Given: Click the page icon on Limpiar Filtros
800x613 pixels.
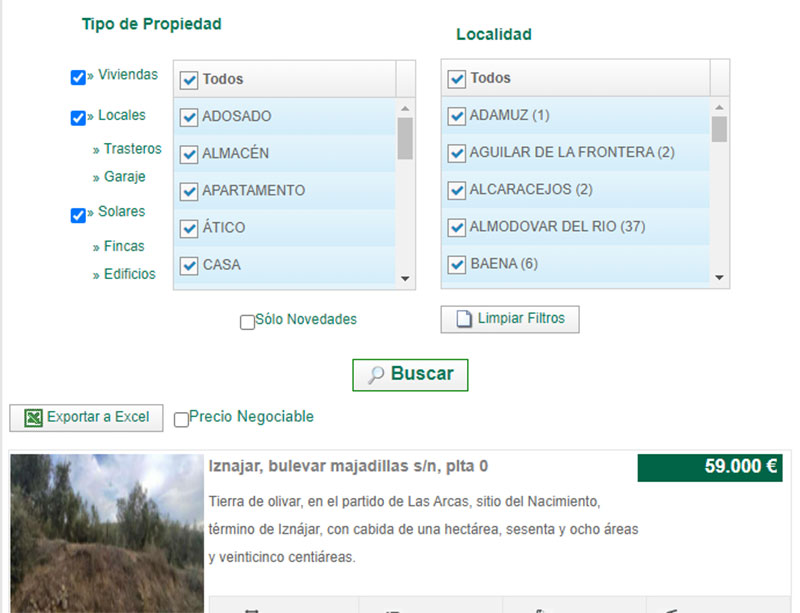Looking at the screenshot, I should click(x=463, y=319).
